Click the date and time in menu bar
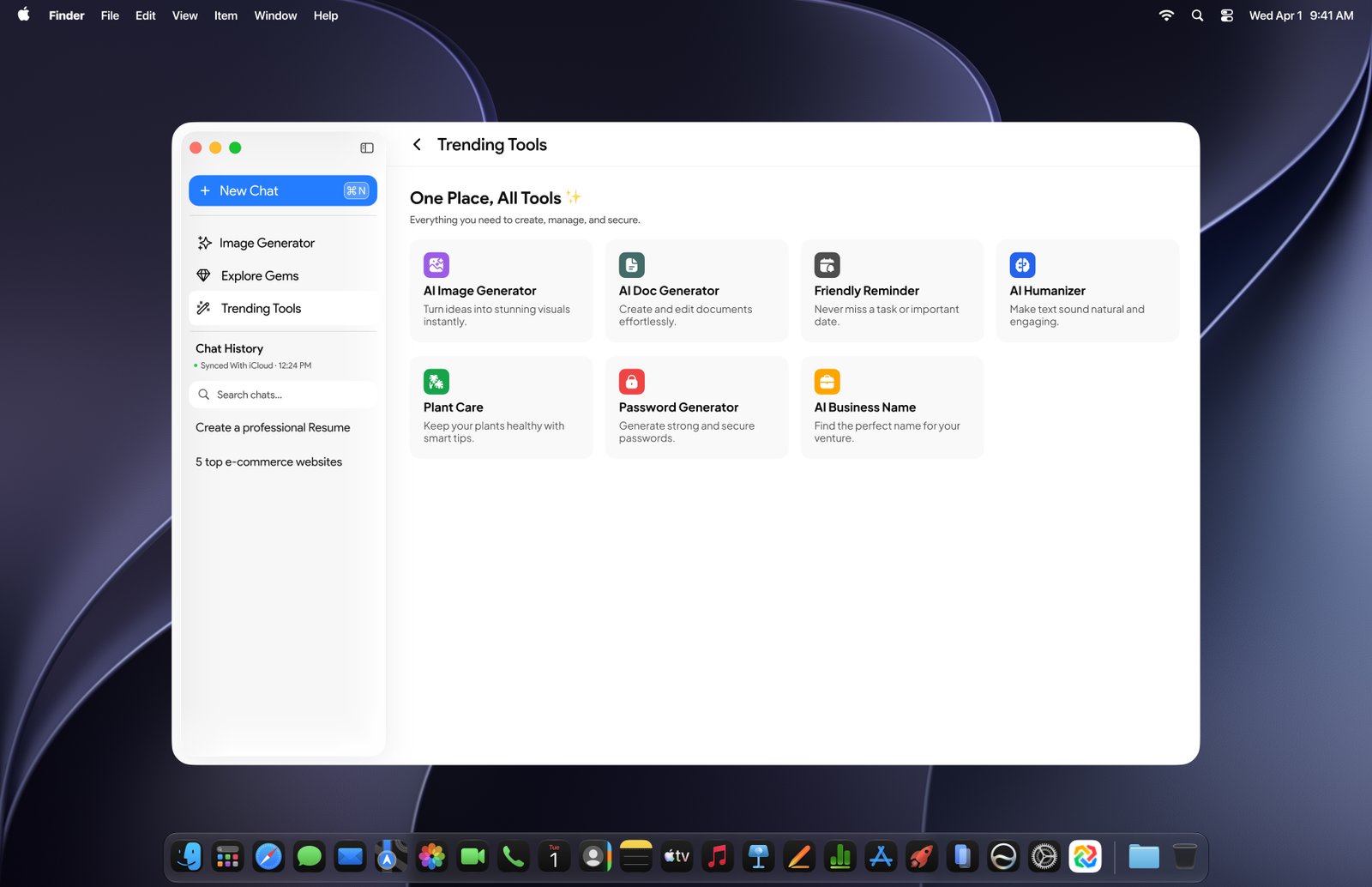 point(1301,15)
